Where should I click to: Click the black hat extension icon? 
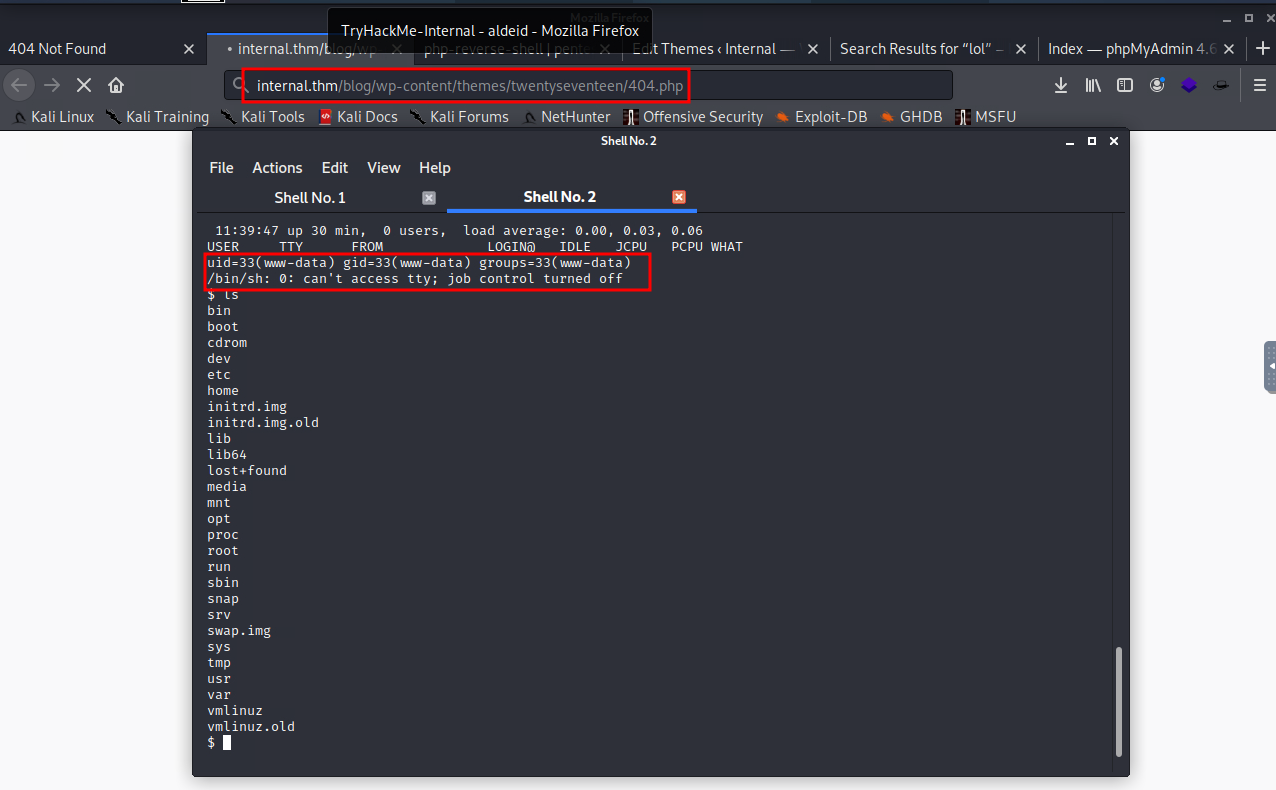(x=1221, y=86)
